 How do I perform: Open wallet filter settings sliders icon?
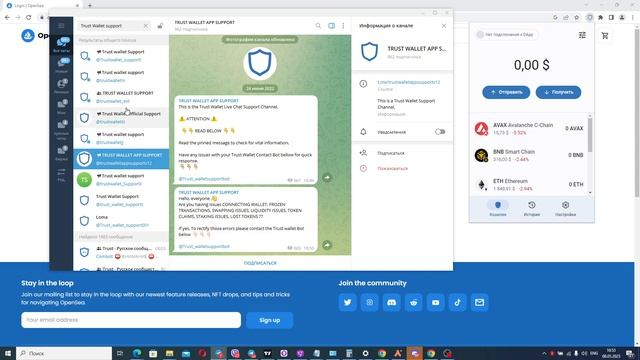582,35
